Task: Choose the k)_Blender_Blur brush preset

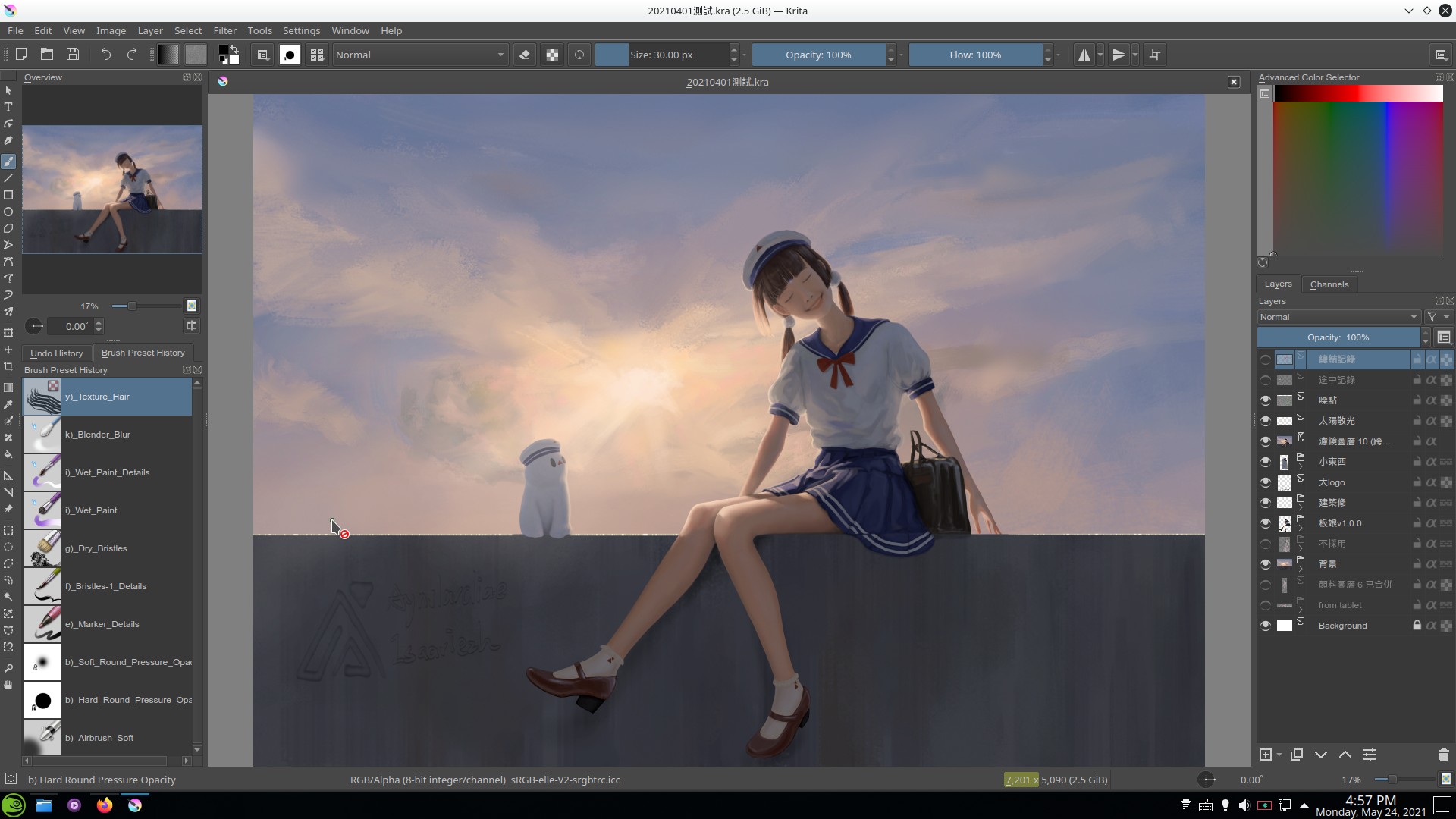Action: pos(108,435)
